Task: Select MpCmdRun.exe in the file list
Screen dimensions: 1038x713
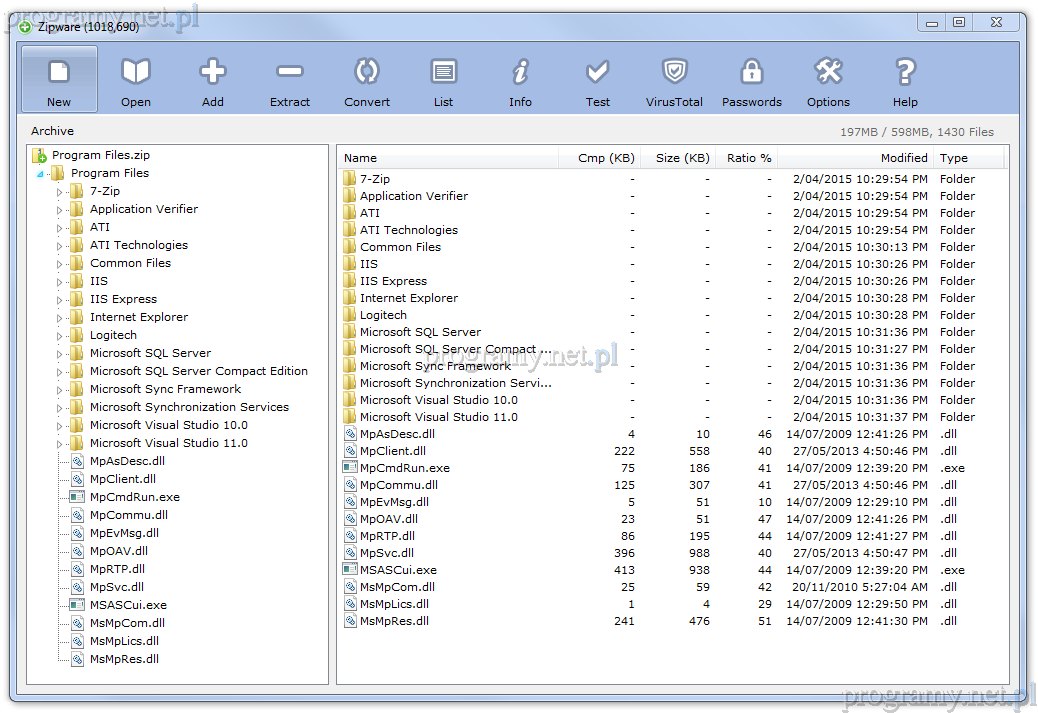Action: click(x=404, y=468)
